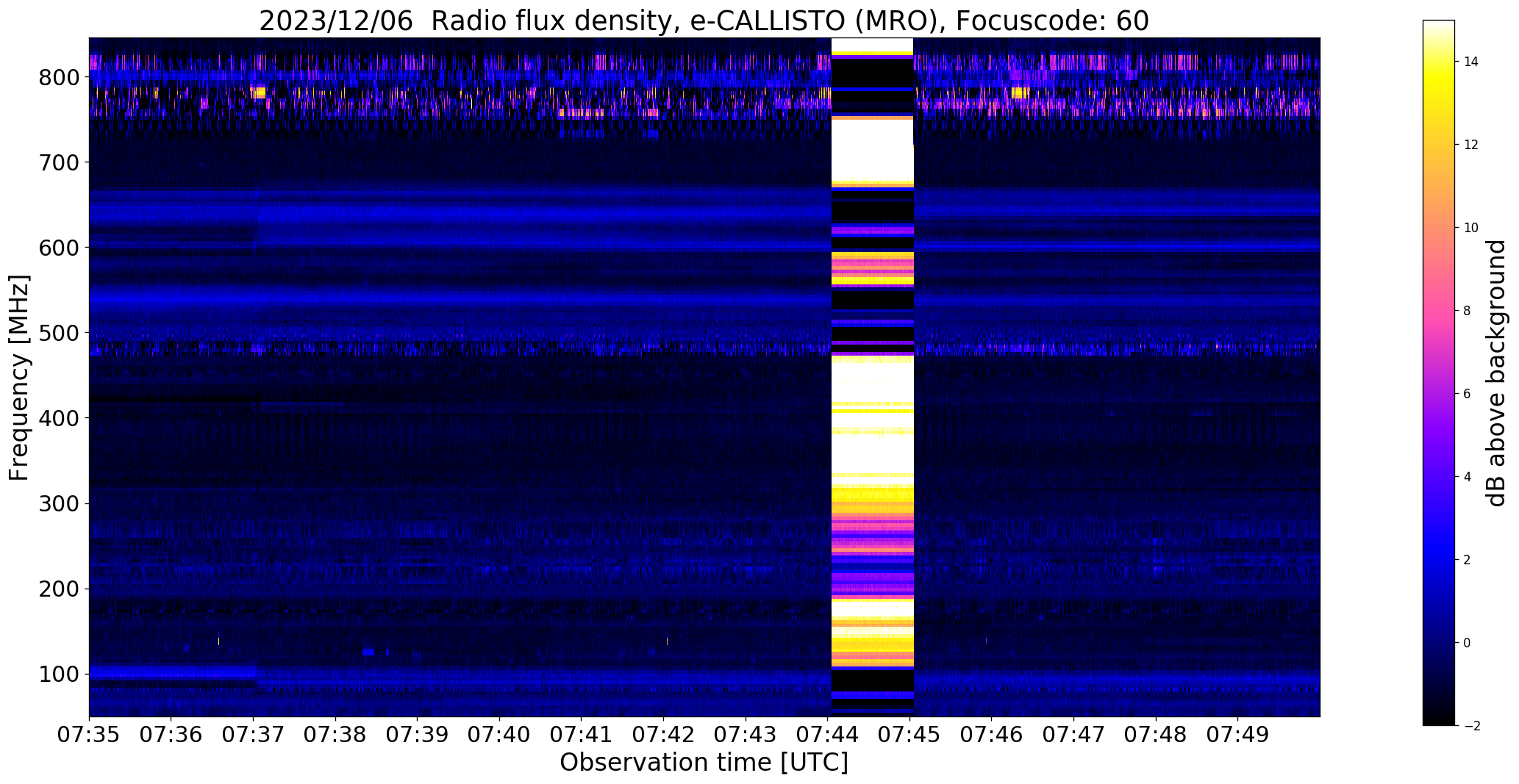Click the 07:44 time tick label

pyautogui.click(x=828, y=736)
